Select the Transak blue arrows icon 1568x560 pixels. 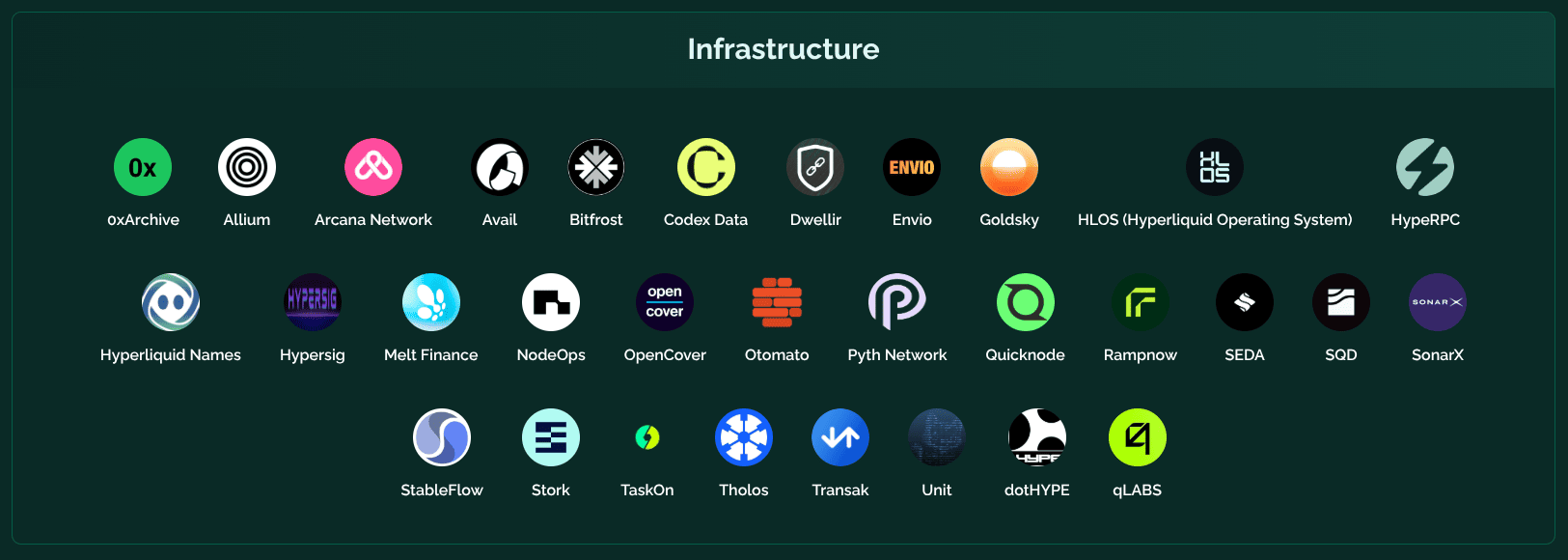pyautogui.click(x=840, y=437)
